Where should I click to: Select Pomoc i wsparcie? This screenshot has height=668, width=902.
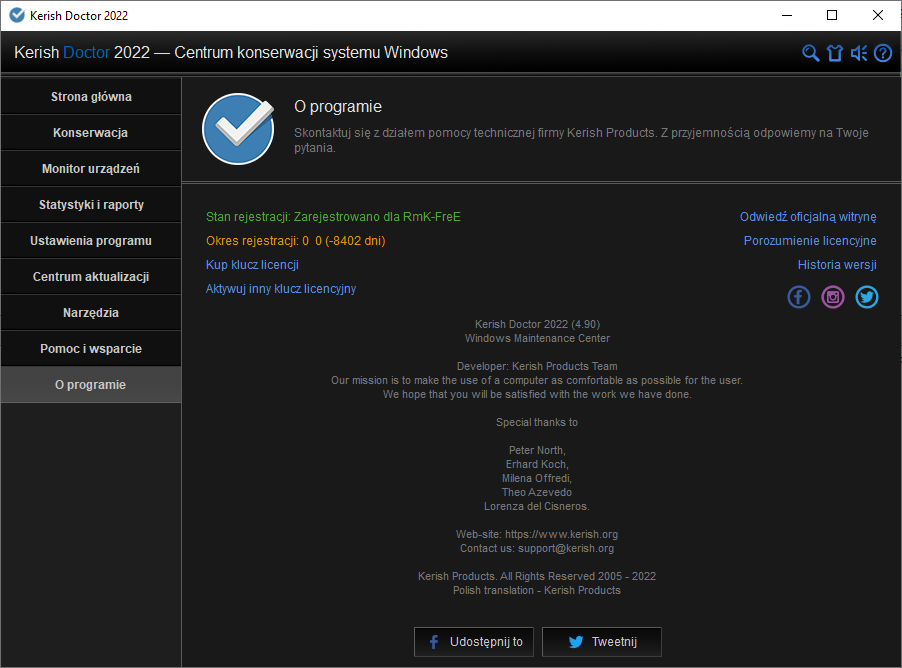tap(91, 349)
